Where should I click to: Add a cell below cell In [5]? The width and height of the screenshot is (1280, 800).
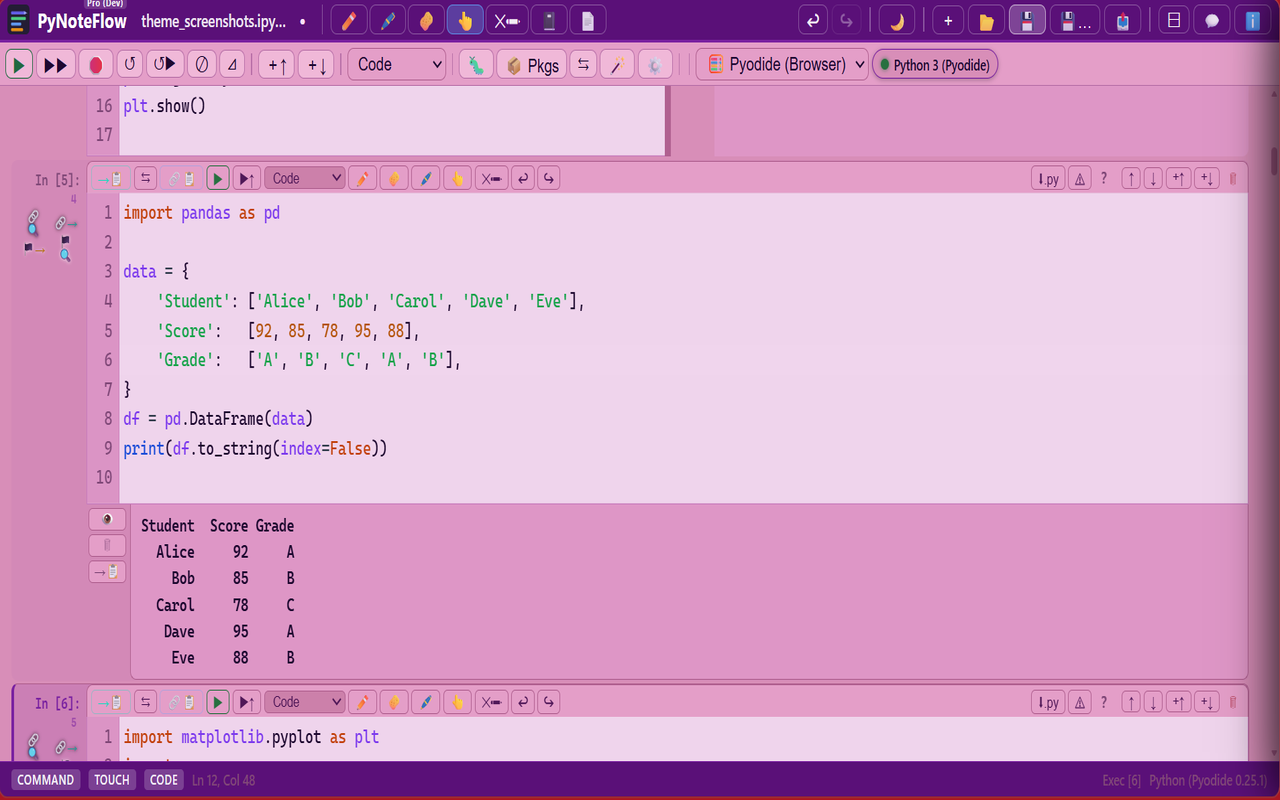1207,179
